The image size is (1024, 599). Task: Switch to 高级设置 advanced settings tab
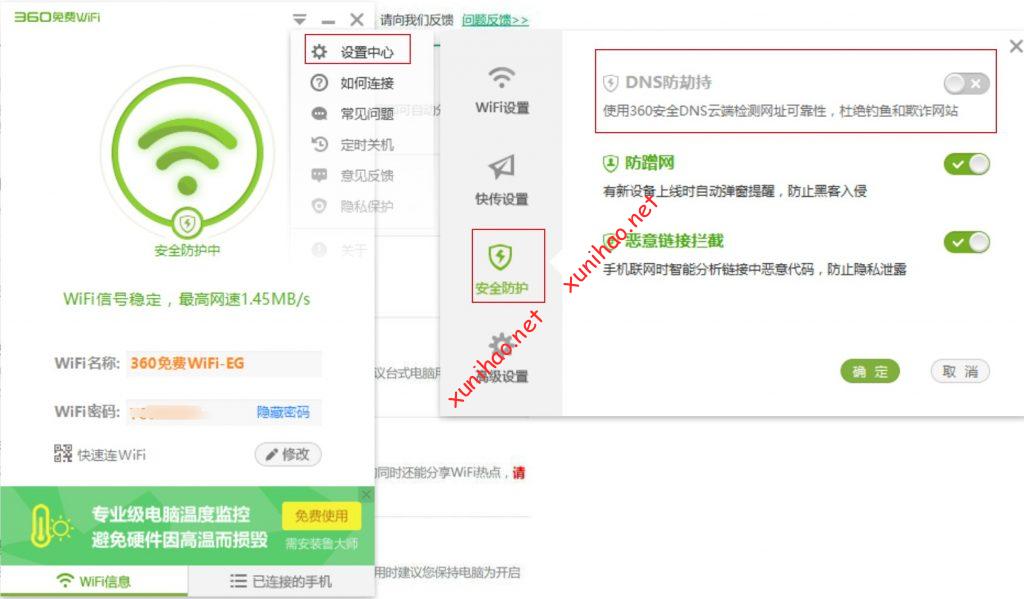[x=502, y=357]
